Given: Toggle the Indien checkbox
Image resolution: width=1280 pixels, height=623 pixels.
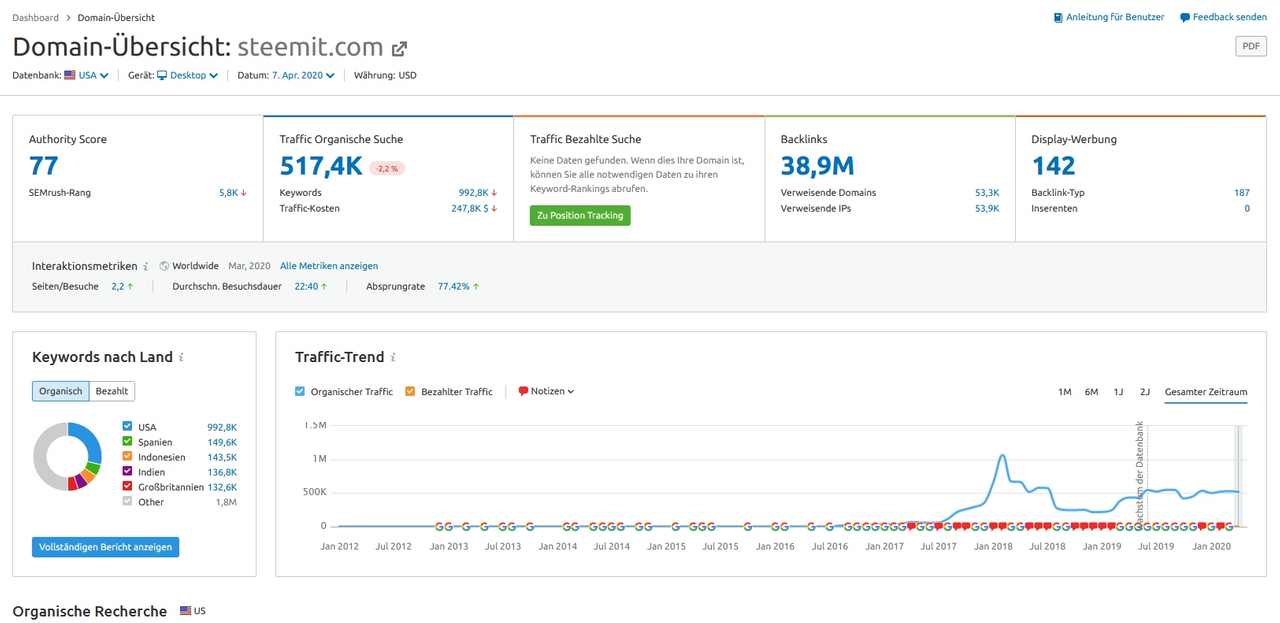Looking at the screenshot, I should pos(127,472).
